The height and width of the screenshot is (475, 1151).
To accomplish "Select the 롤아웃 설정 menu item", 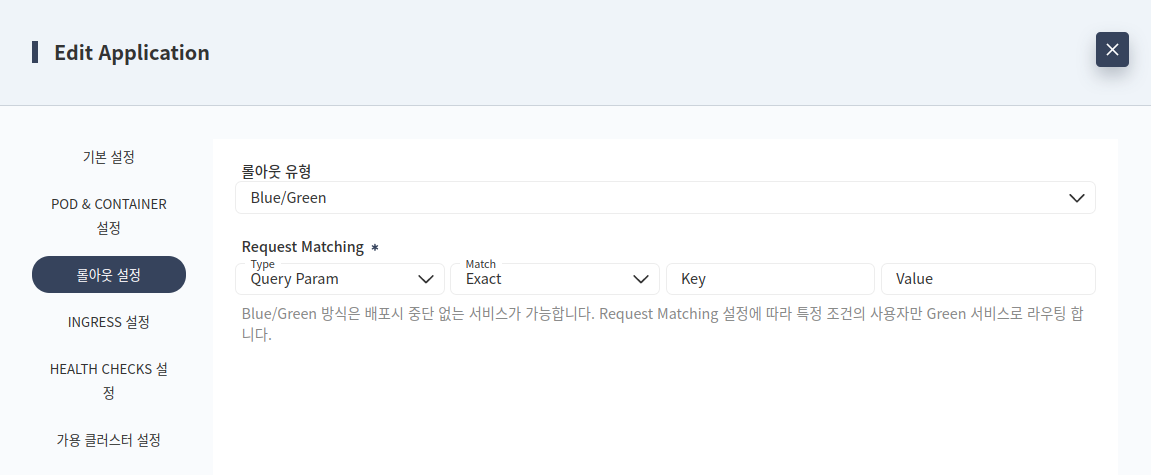I will [109, 275].
